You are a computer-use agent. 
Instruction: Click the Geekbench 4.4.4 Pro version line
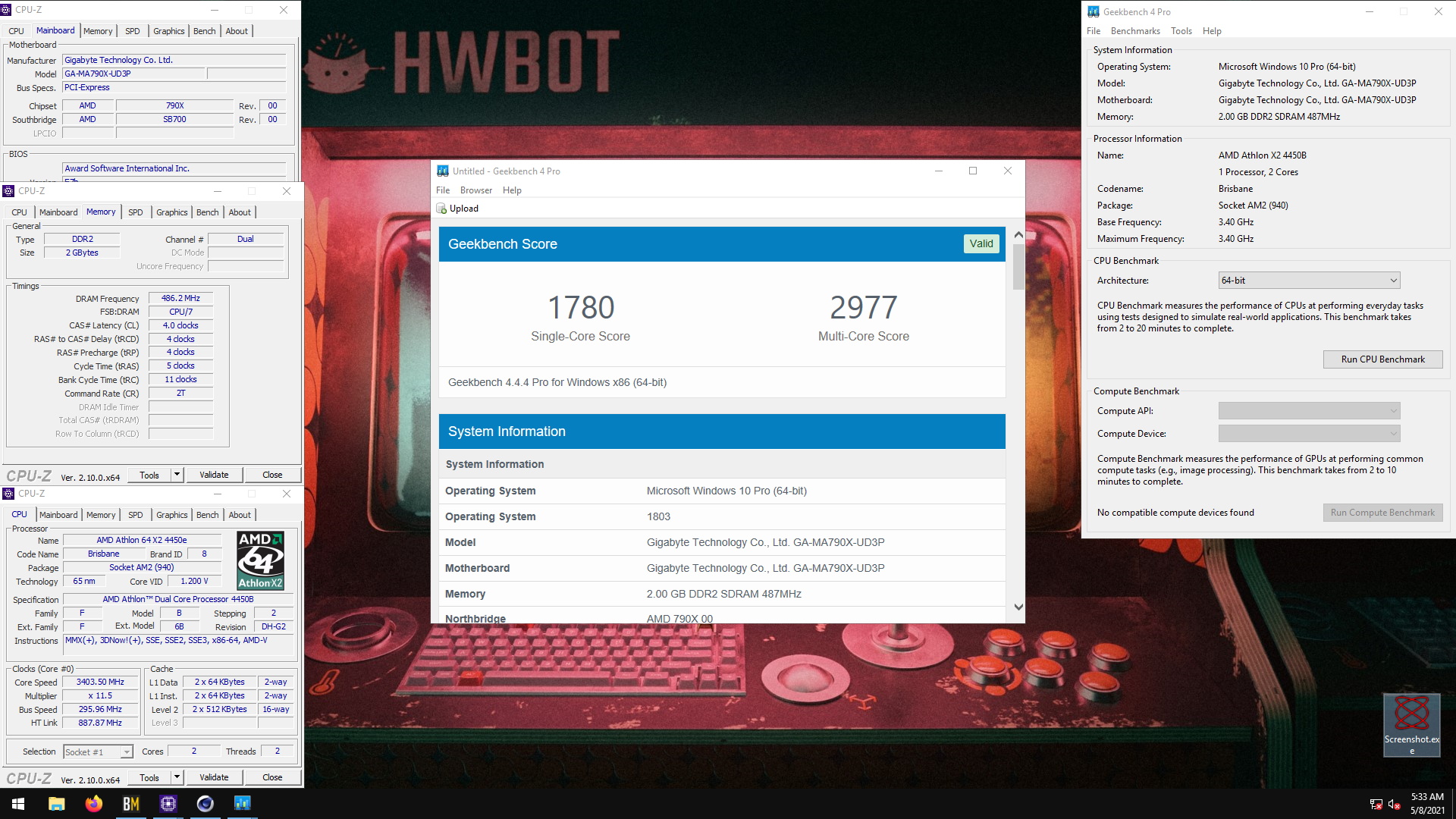[557, 382]
